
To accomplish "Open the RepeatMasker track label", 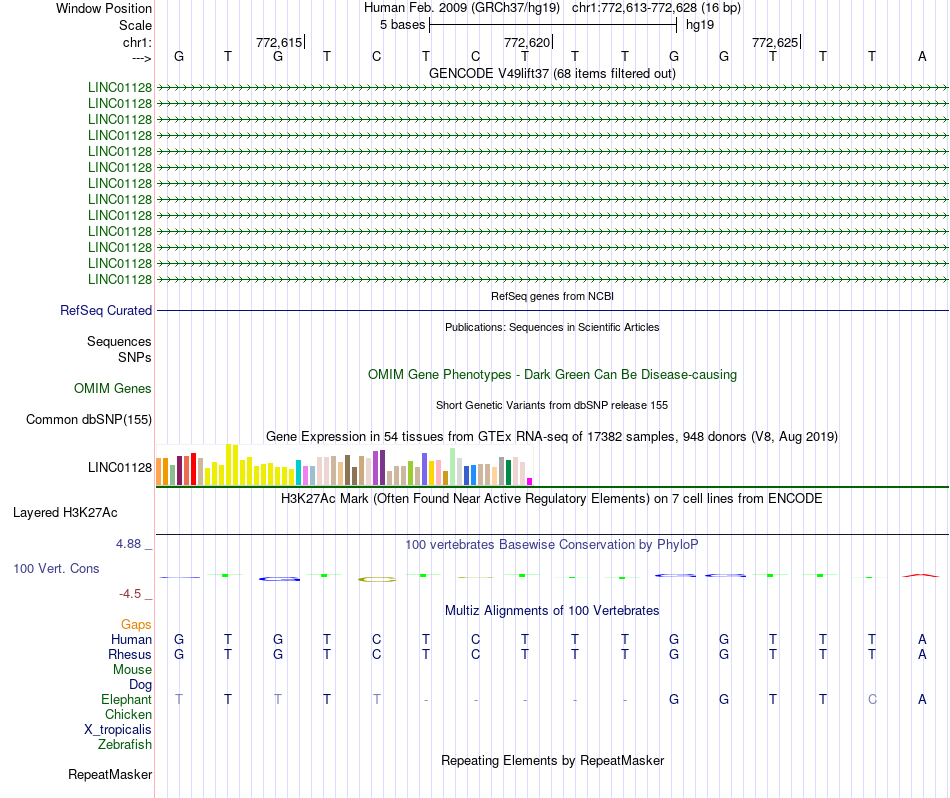I will tap(110, 774).
